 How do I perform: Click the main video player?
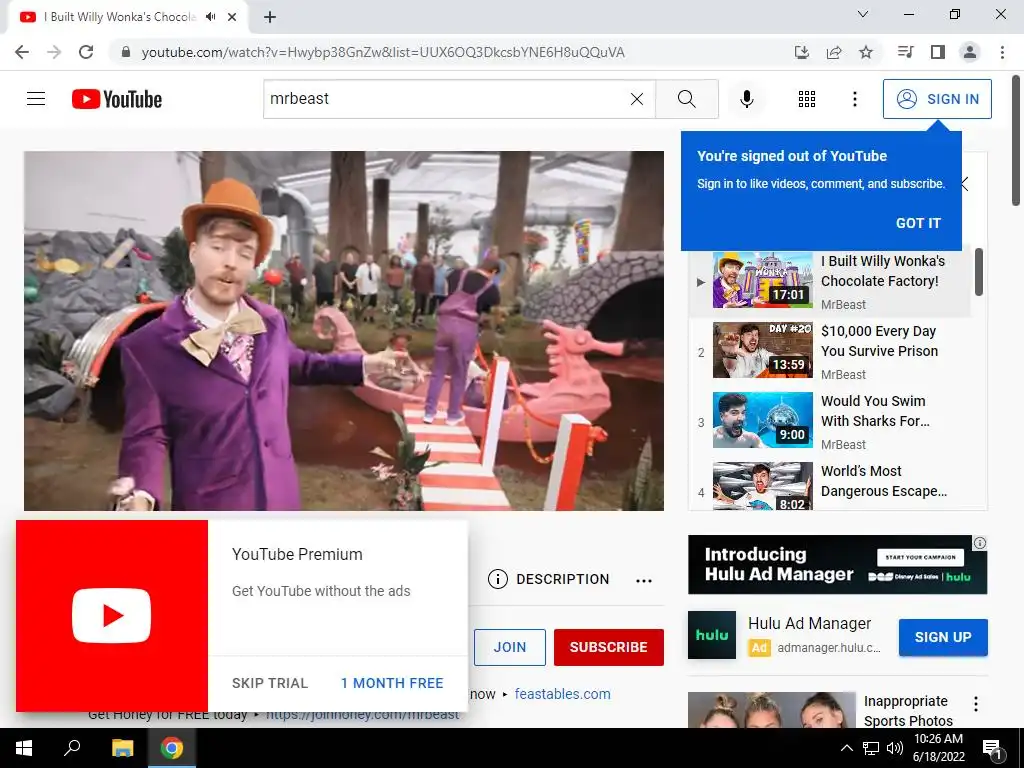344,331
